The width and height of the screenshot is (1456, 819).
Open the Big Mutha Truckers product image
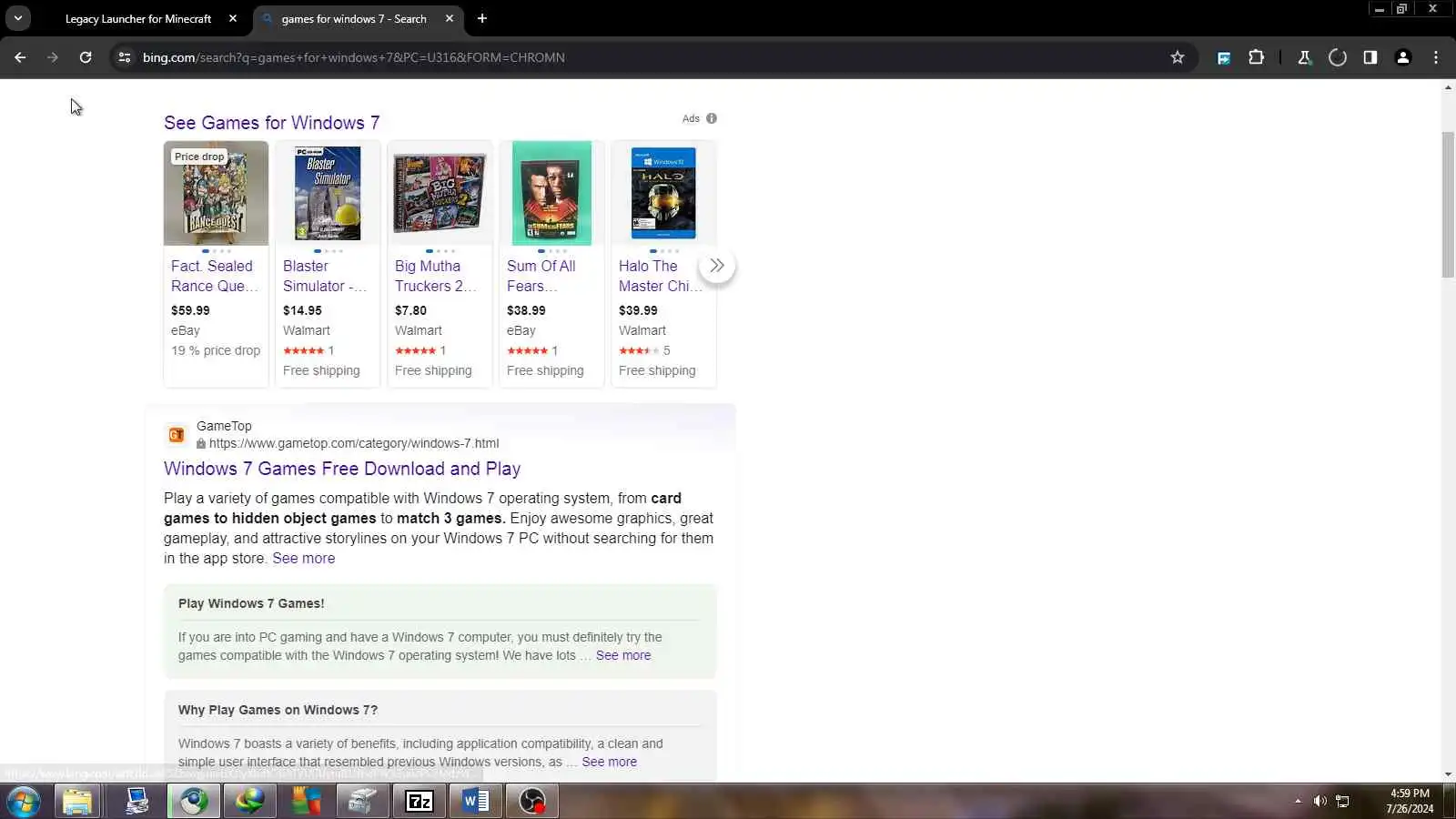(440, 193)
